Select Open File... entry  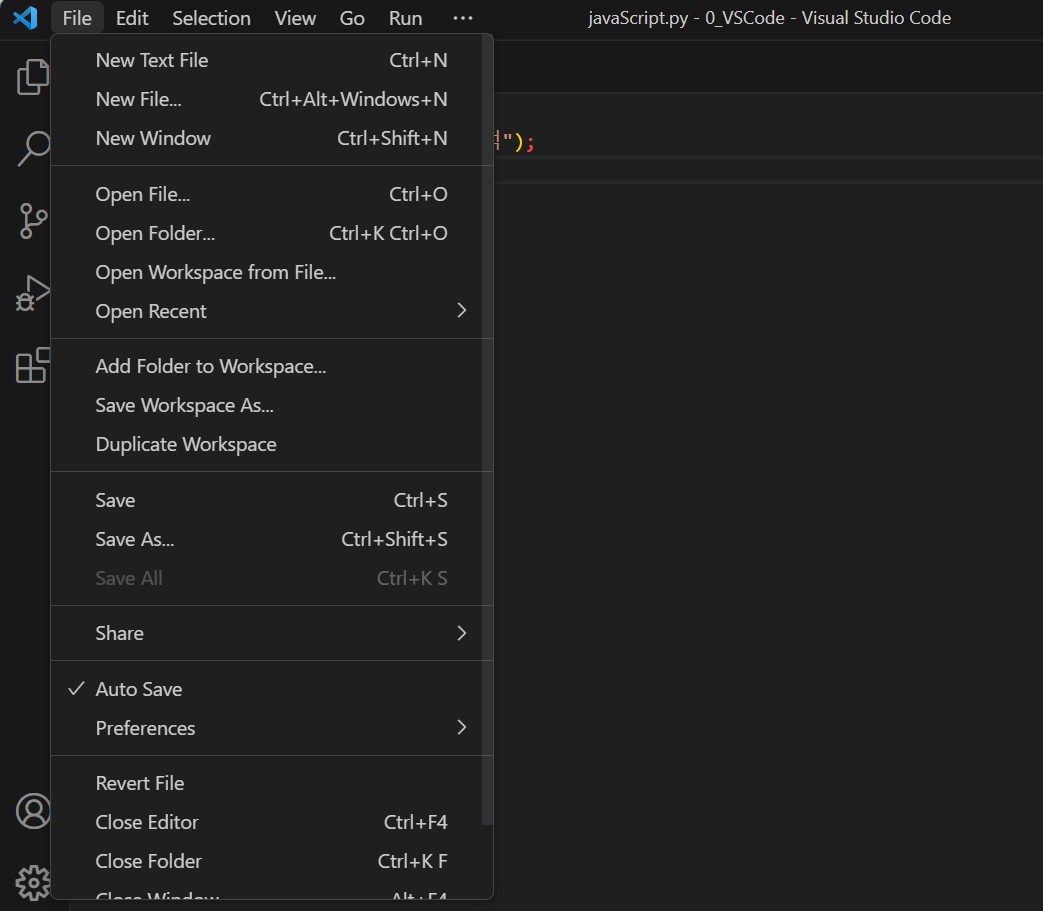(272, 195)
